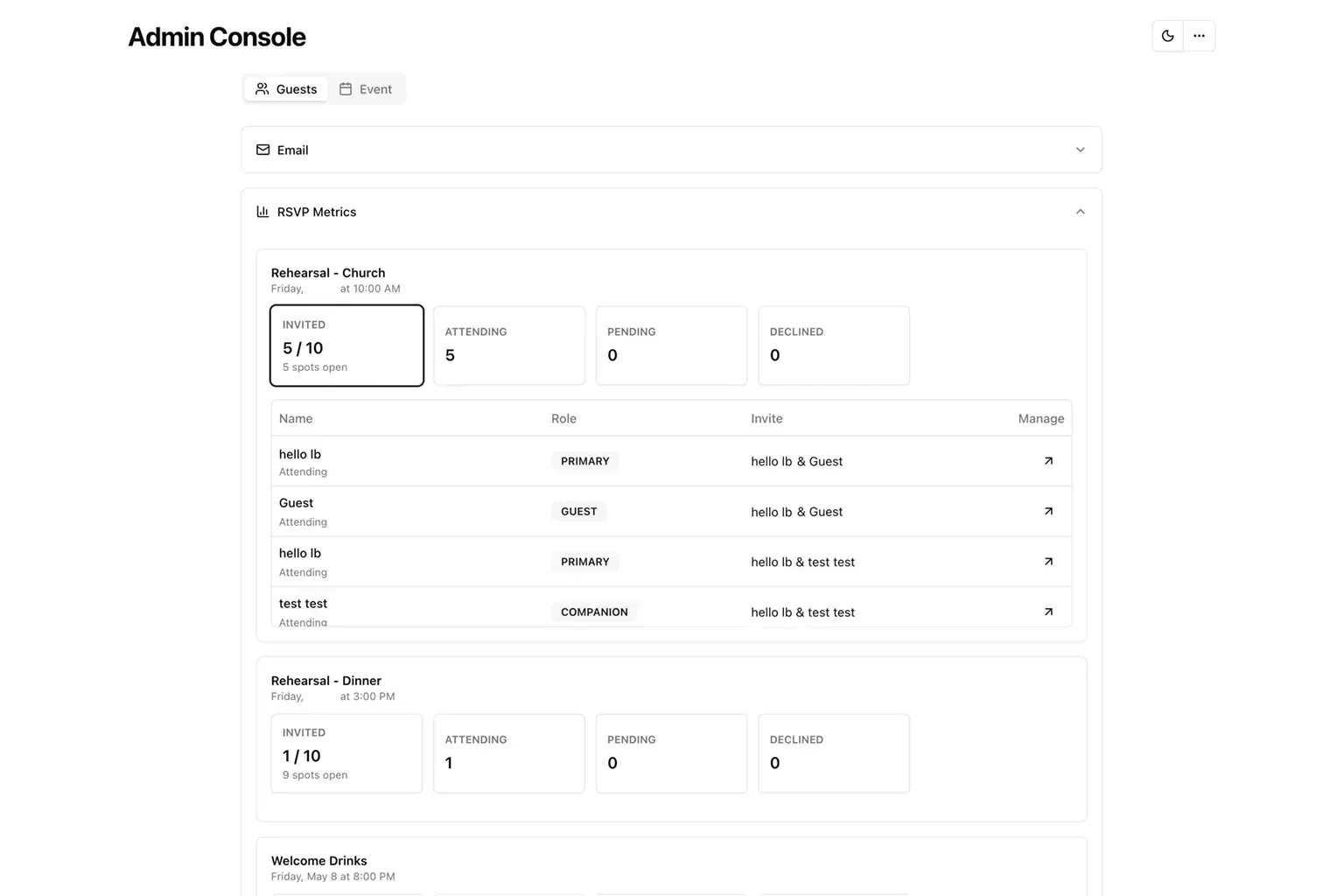Click the test test guest name
The image size is (1344, 896).
click(x=303, y=604)
